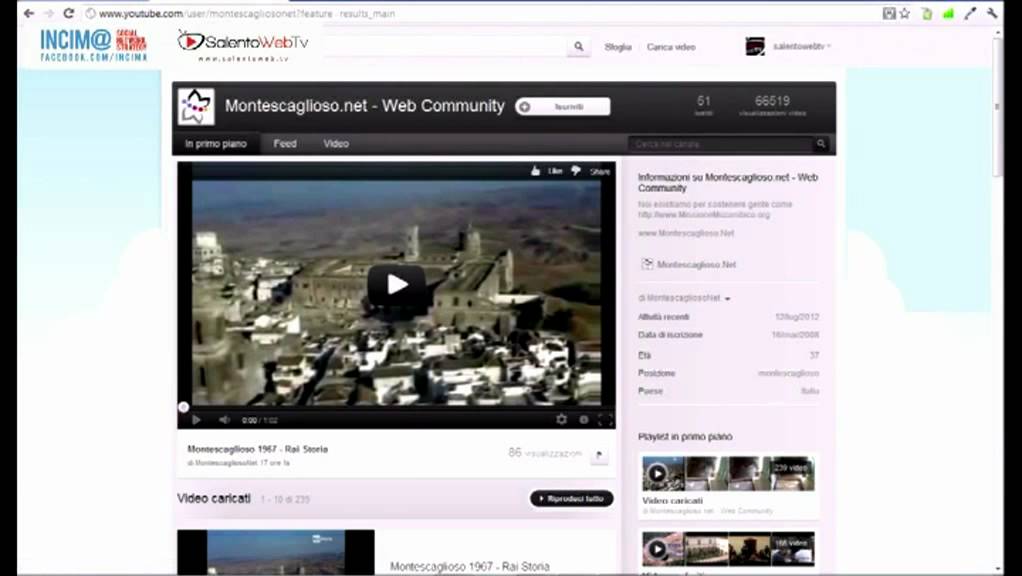Click the channel search magnifier icon
The image size is (1022, 576).
(x=821, y=144)
